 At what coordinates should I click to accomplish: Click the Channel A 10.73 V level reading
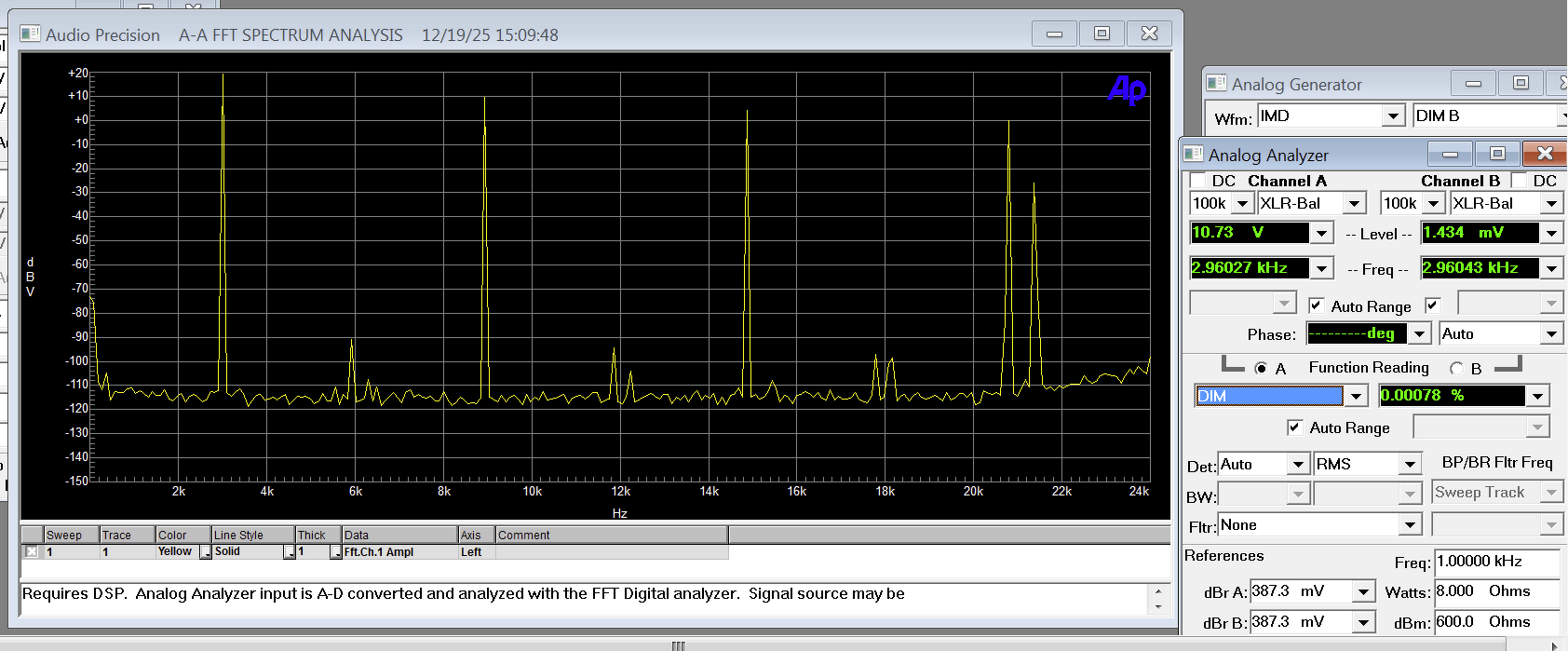tap(1250, 233)
